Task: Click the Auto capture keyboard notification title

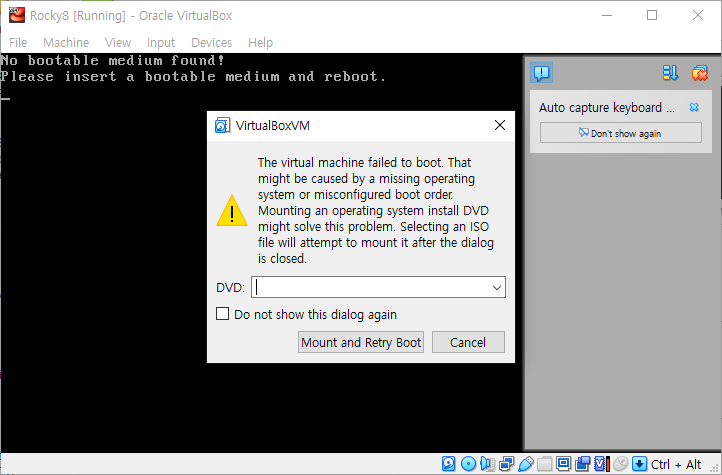Action: tap(606, 108)
